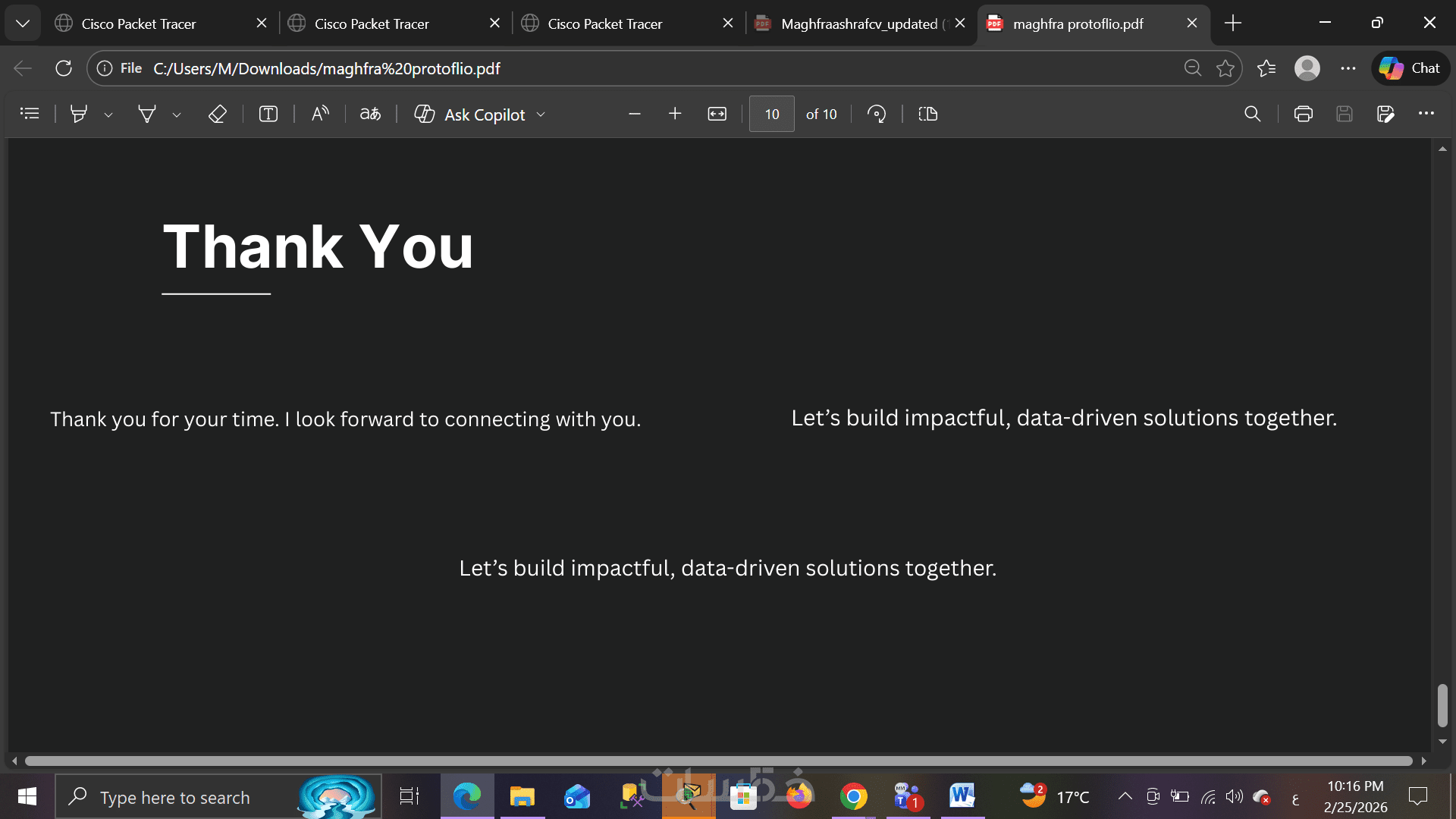Click the Add text tool icon

click(268, 114)
